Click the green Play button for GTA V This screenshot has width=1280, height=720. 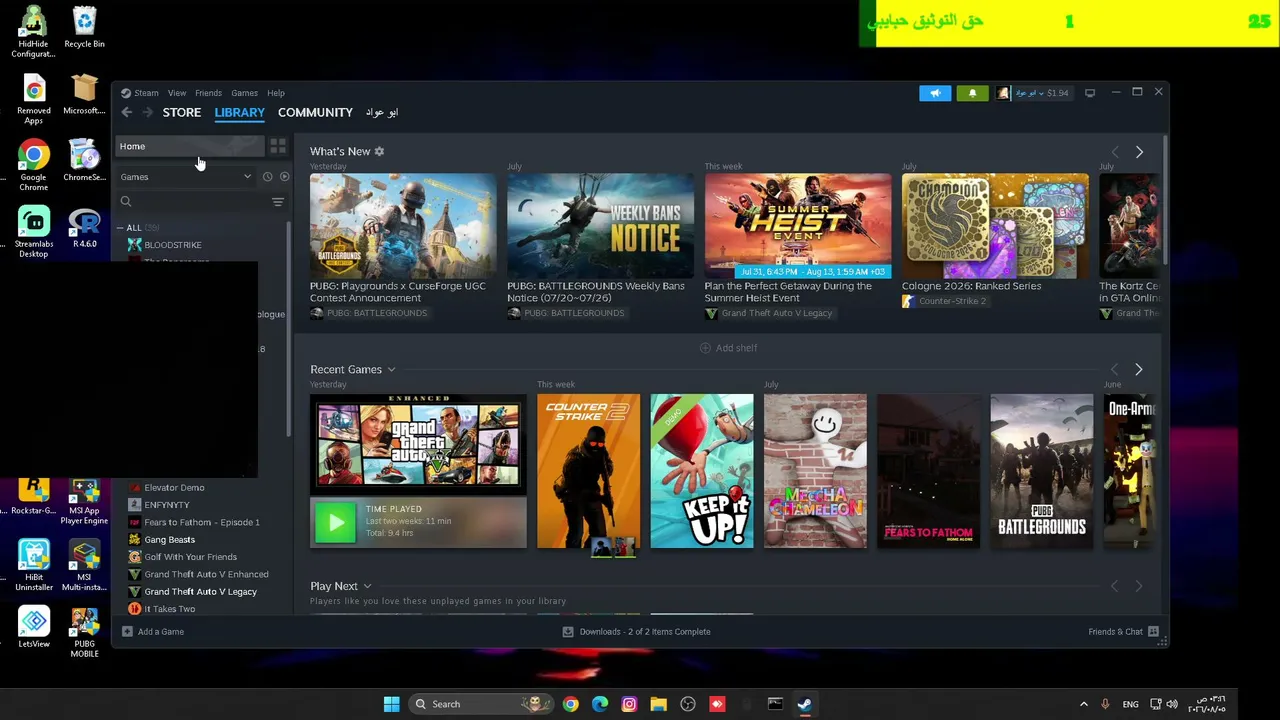335,522
